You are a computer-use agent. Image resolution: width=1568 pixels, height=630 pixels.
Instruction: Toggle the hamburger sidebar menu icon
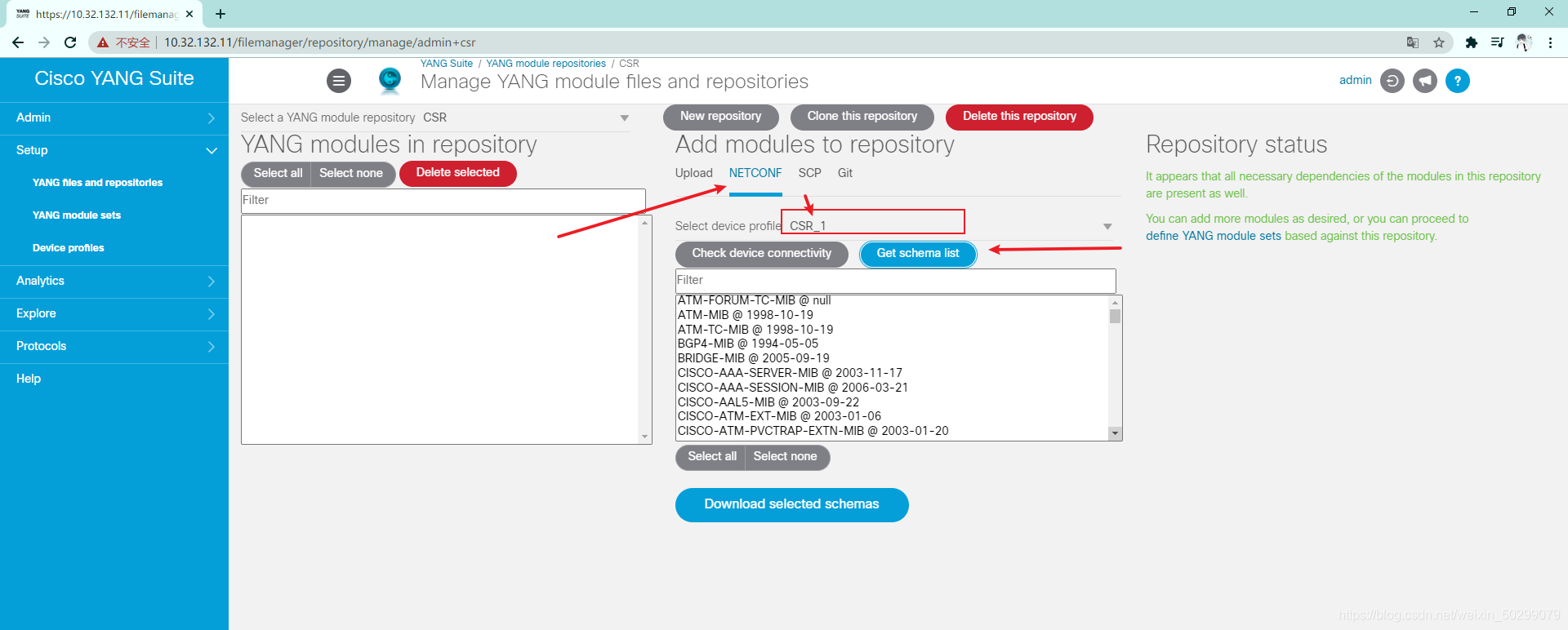339,81
